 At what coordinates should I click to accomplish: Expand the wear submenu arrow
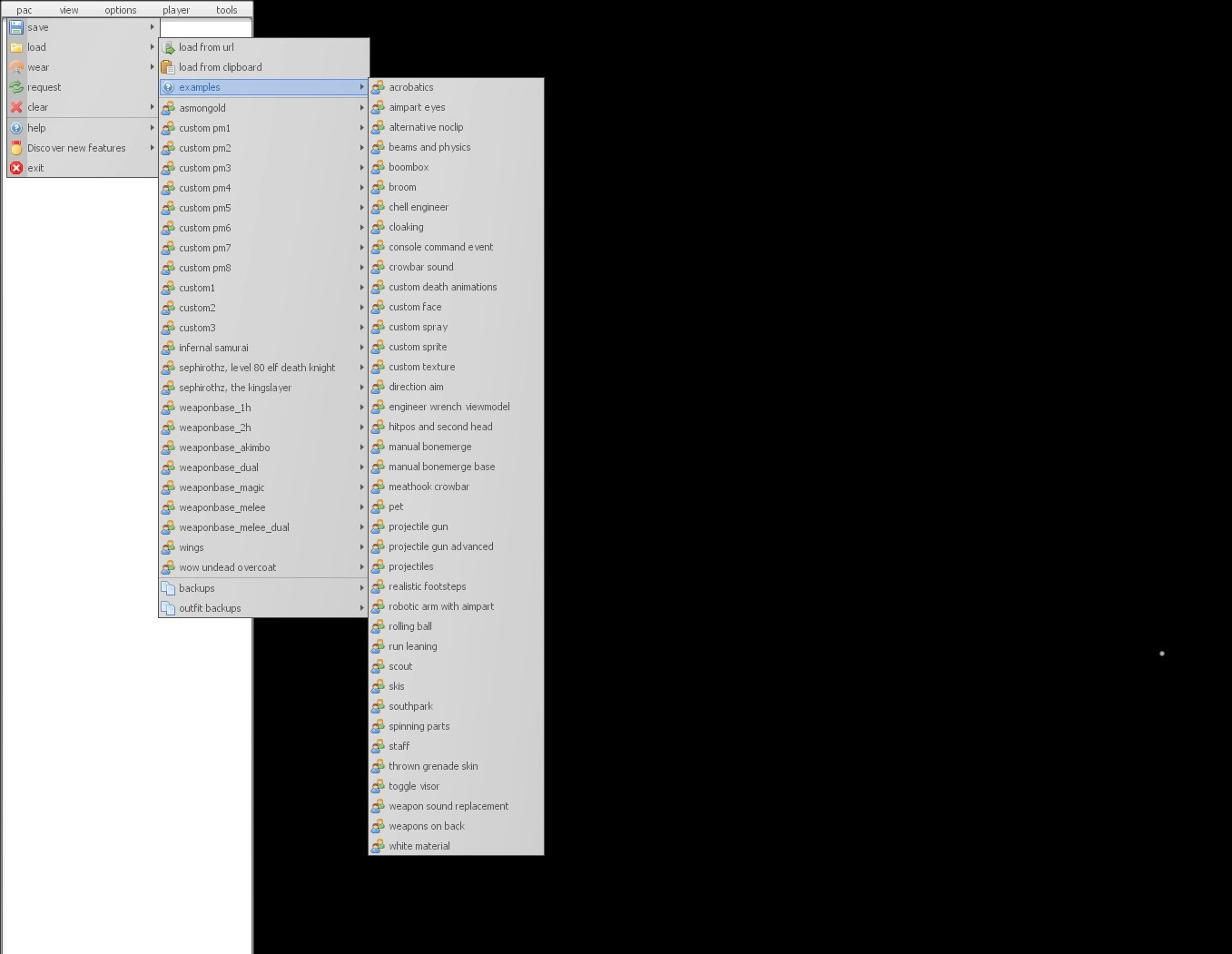click(152, 67)
